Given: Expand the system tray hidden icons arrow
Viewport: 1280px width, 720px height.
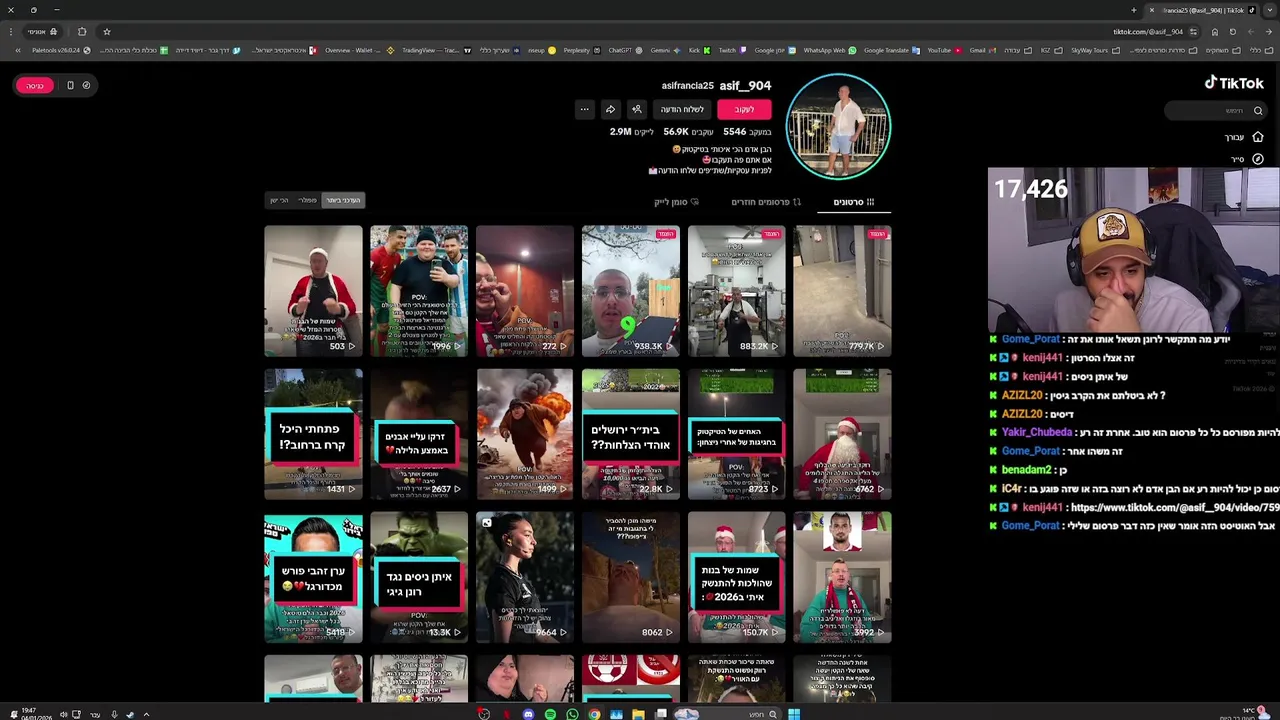Looking at the screenshot, I should (x=146, y=714).
